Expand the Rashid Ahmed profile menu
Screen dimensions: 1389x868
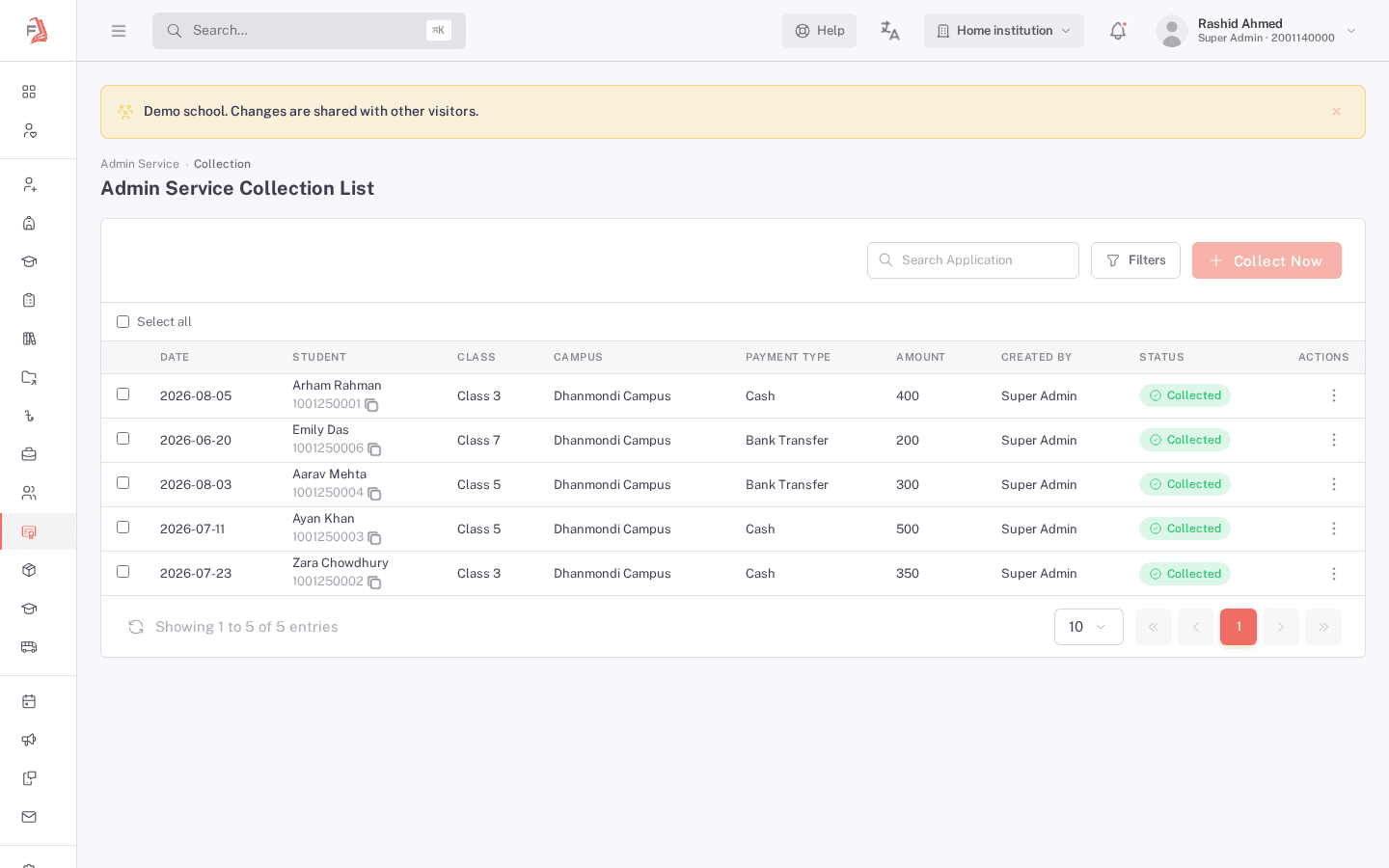(1257, 31)
